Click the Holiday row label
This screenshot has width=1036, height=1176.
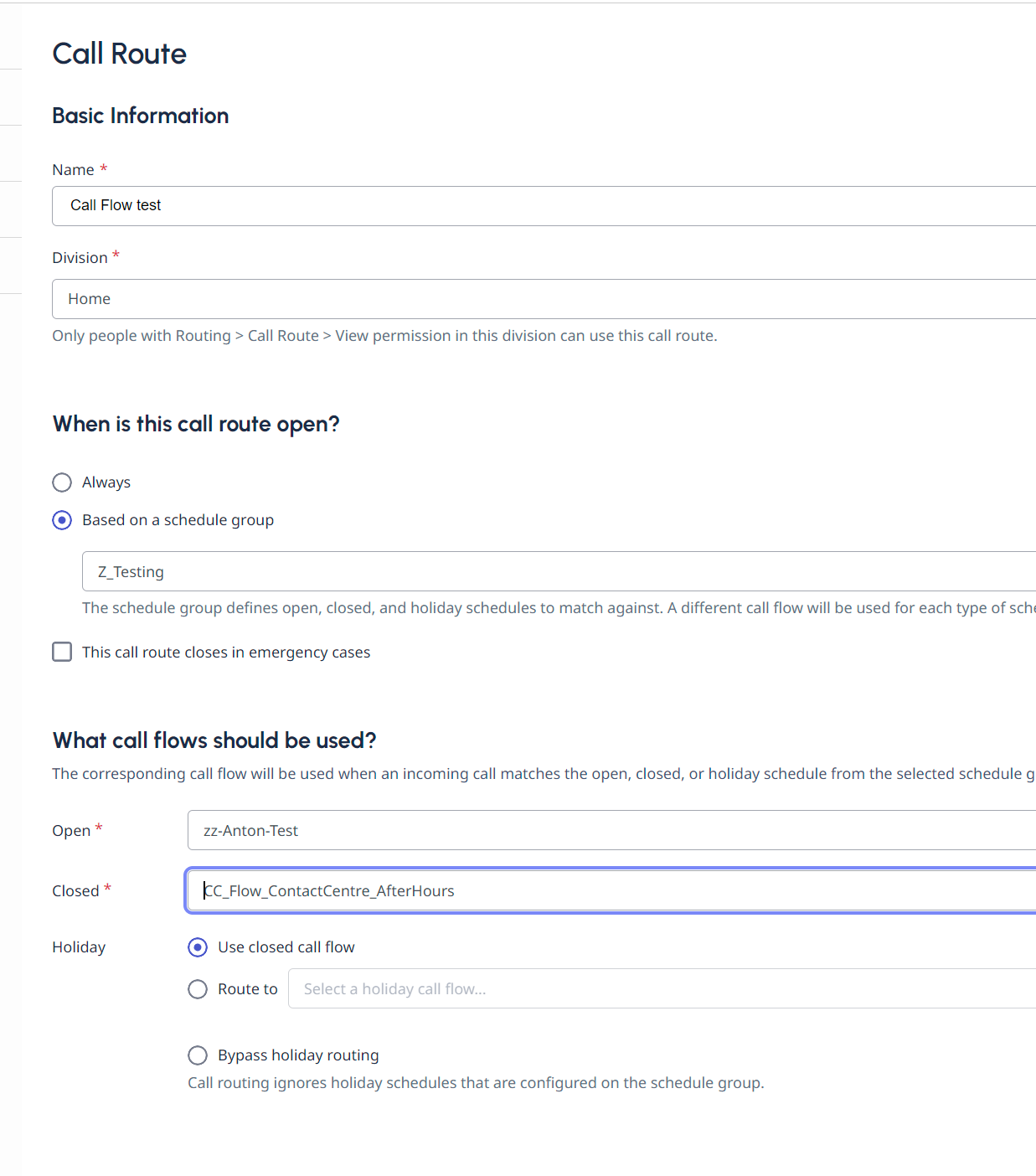(x=79, y=947)
